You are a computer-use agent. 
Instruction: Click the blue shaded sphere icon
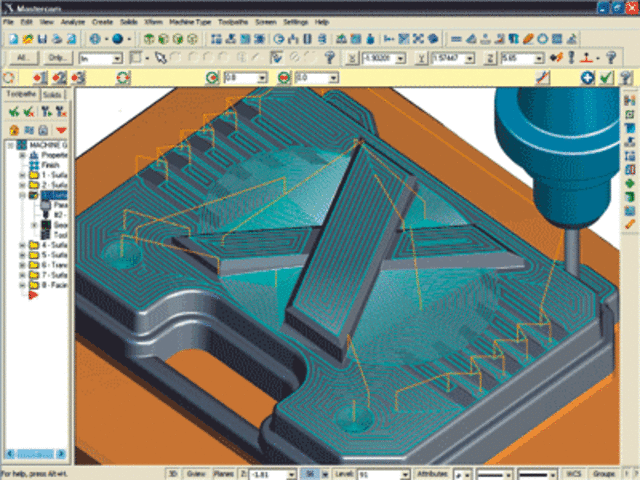pos(118,39)
